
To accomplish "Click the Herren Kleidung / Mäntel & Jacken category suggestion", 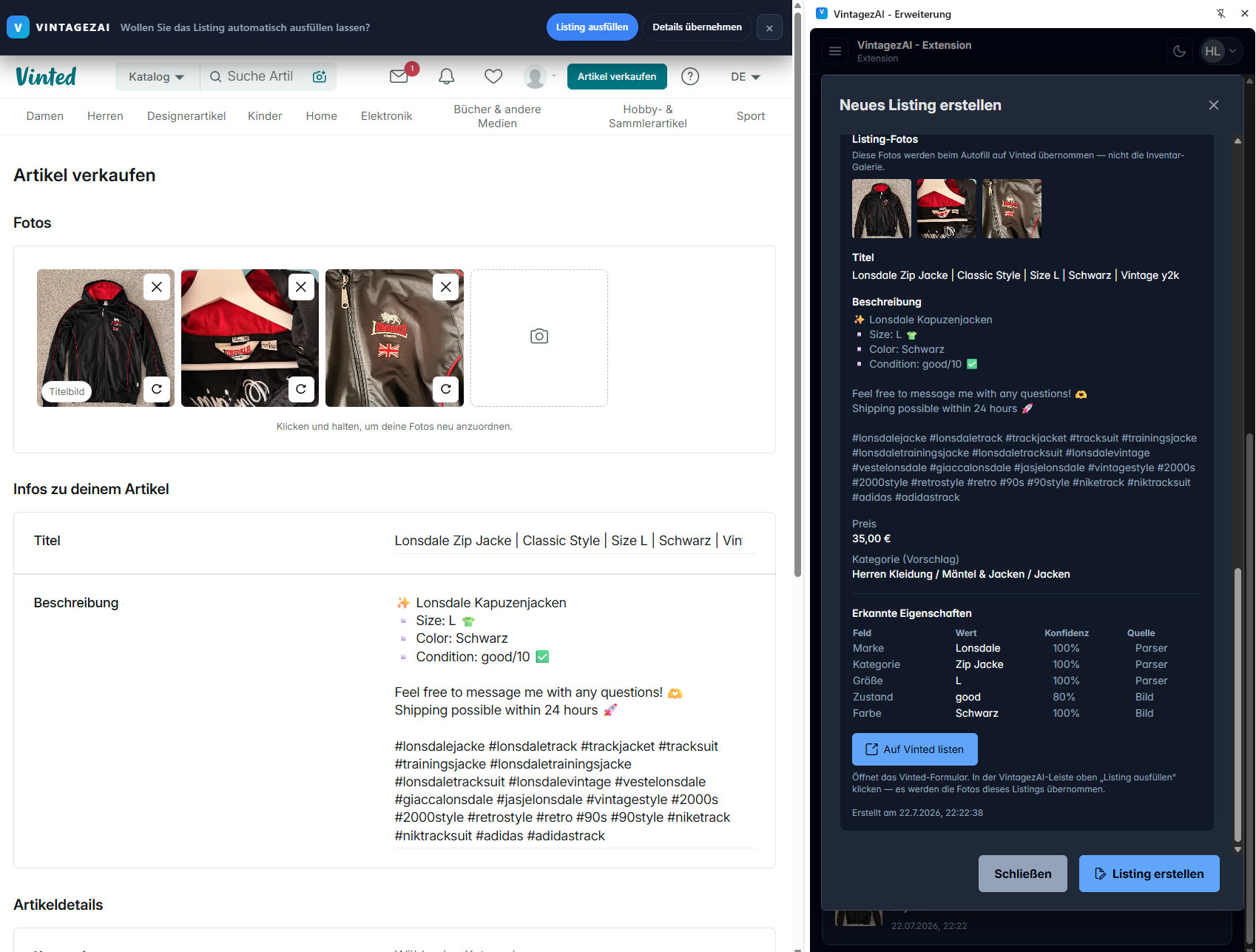I will click(961, 574).
